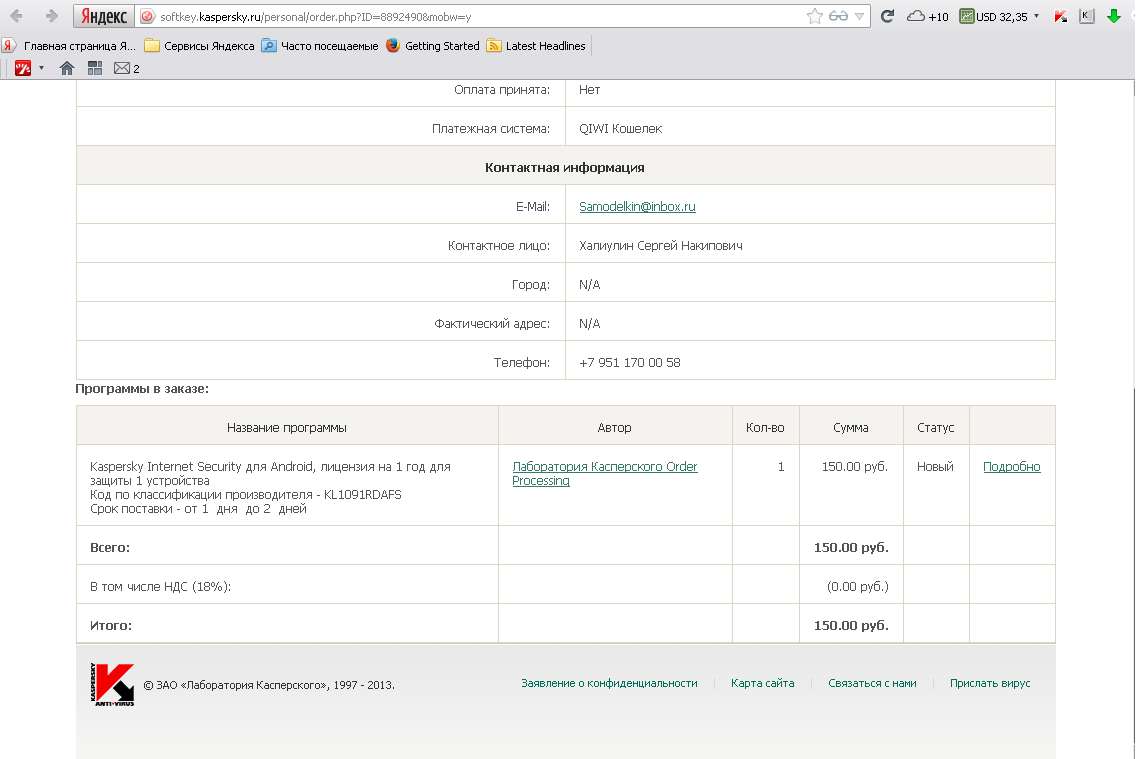This screenshot has width=1139, height=759.
Task: Open the Яндекс home button
Action: (104, 16)
